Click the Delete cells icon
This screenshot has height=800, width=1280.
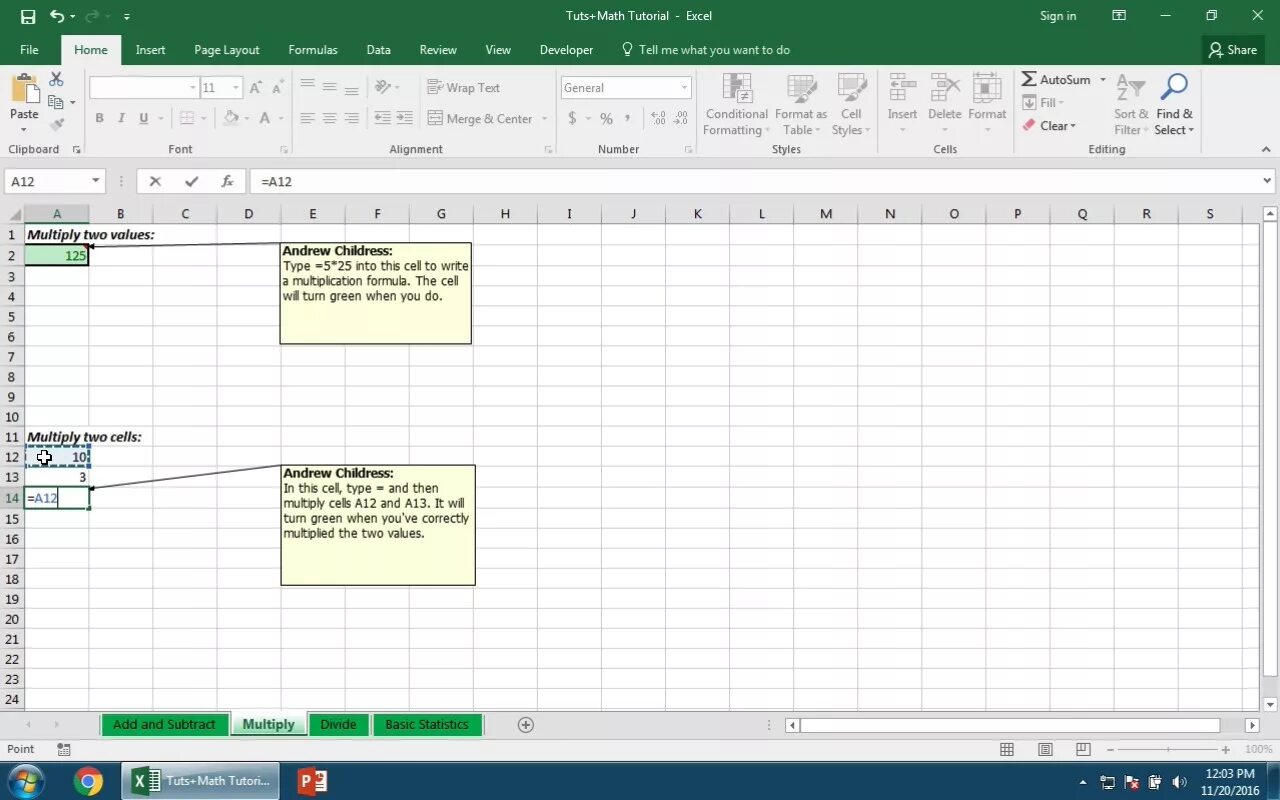[x=944, y=88]
